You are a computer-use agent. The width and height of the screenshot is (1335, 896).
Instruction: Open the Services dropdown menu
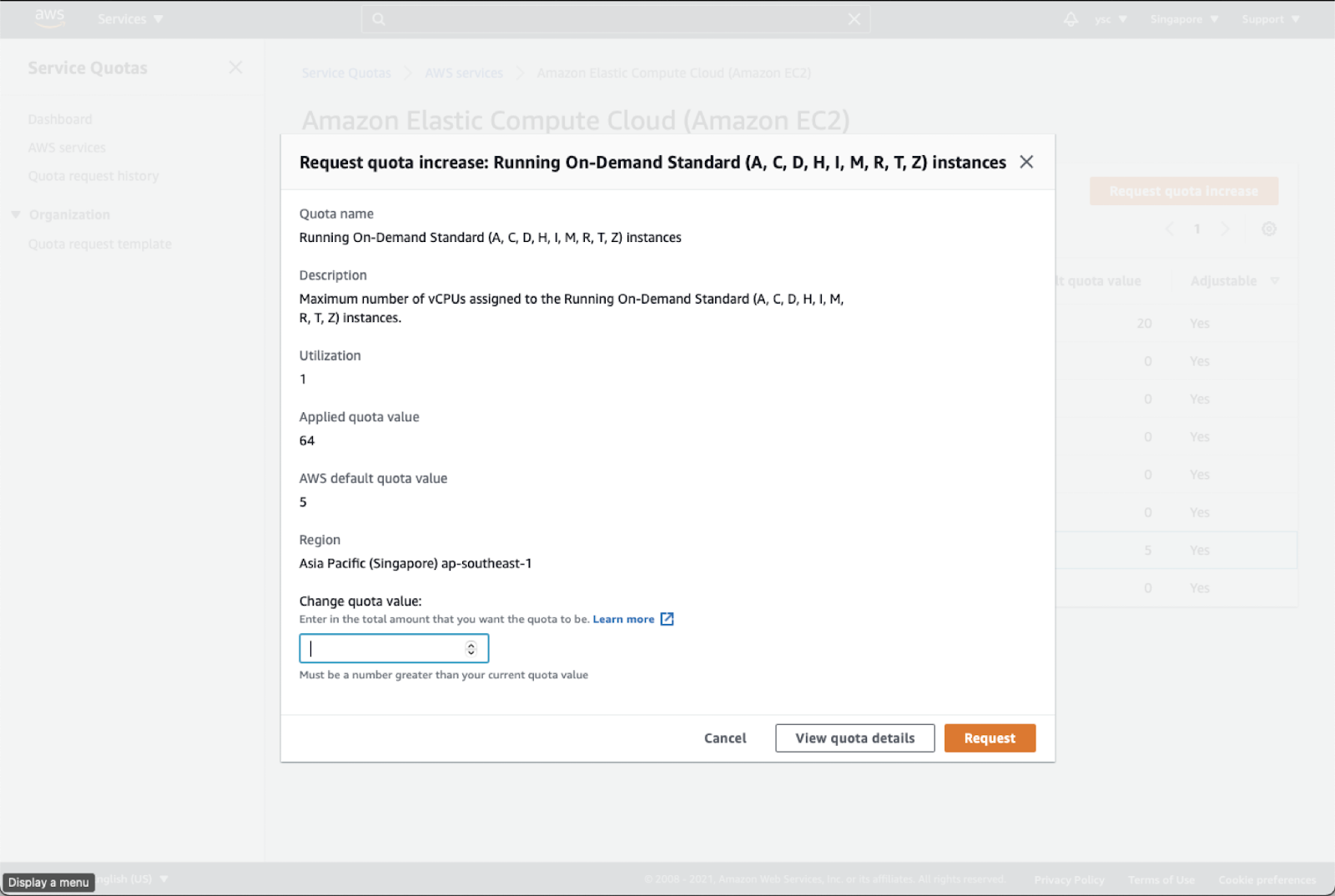[x=130, y=19]
